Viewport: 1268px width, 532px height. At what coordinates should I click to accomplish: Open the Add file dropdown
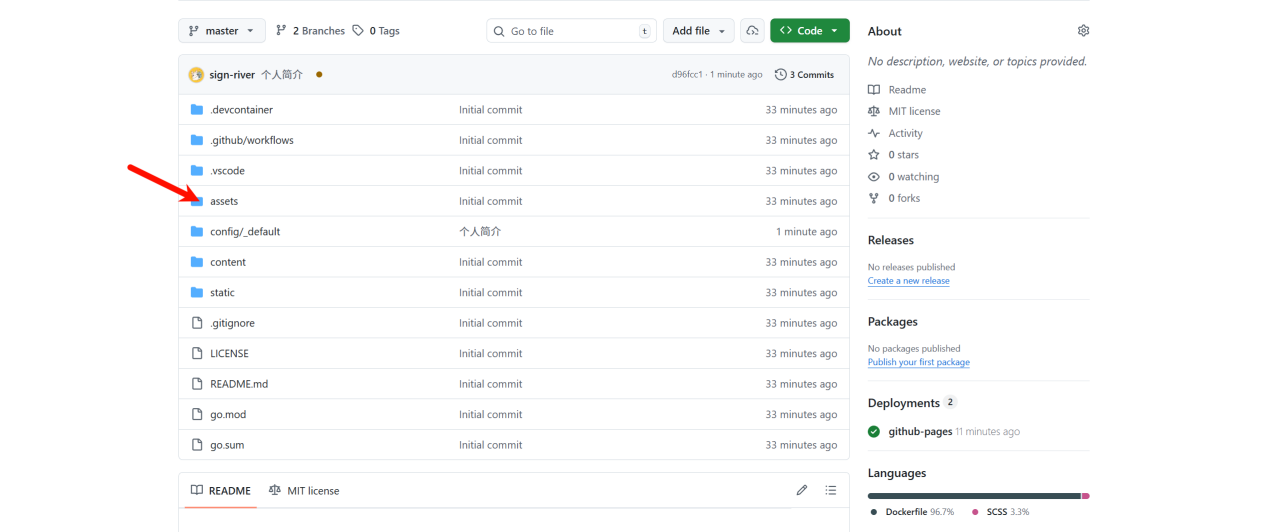pos(698,31)
